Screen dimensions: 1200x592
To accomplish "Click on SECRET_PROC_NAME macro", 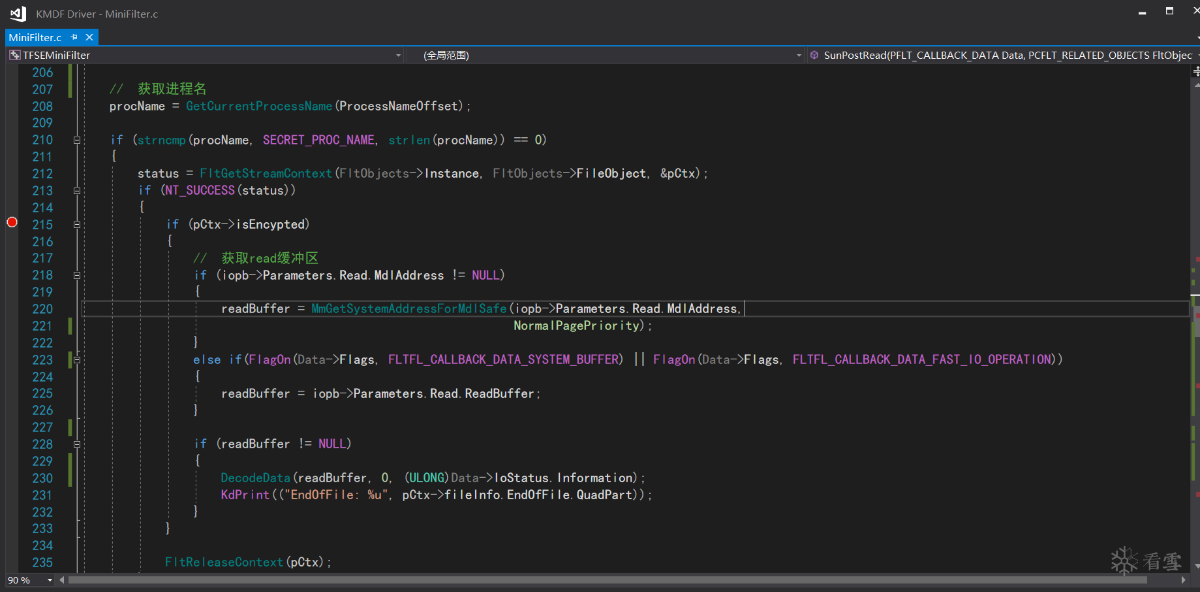I will [319, 140].
